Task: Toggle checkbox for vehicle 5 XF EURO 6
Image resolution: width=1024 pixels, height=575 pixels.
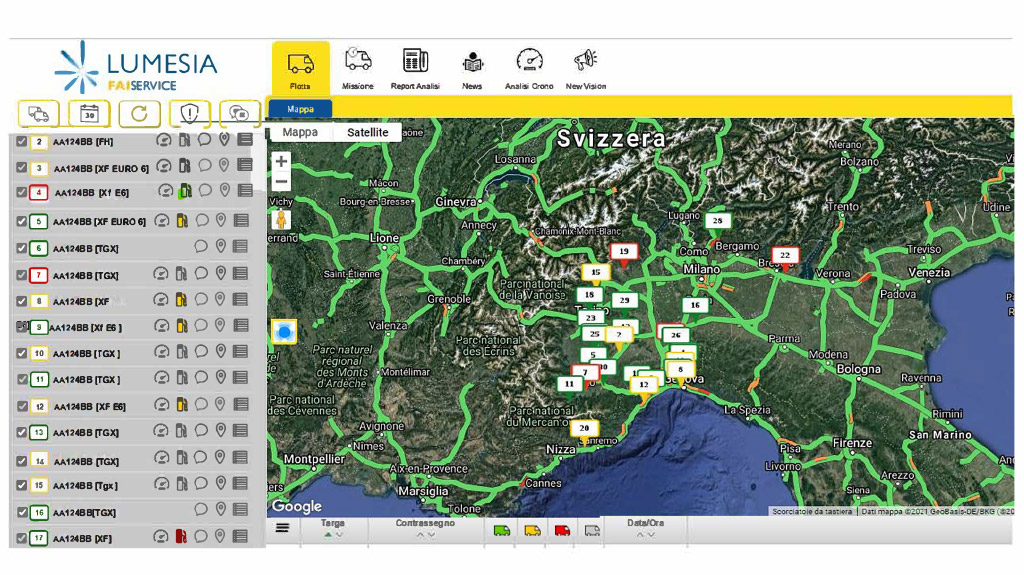Action: [x=22, y=222]
